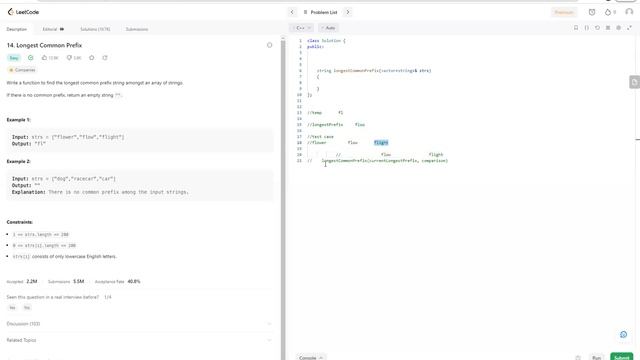Viewport: 640px width, 360px height.
Task: Toggle the Auto complete option
Action: pos(328,28)
